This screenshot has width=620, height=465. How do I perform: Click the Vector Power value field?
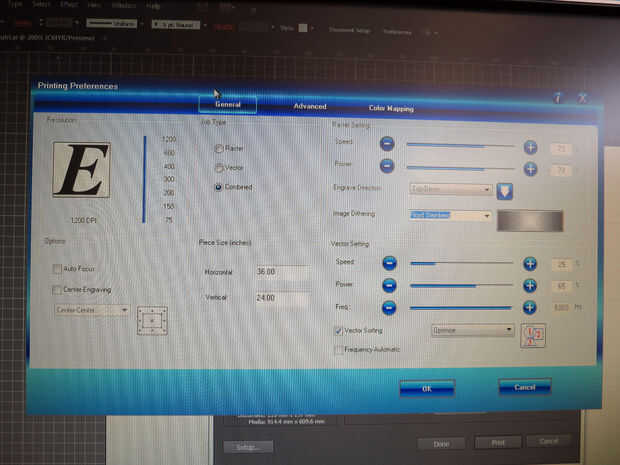561,286
